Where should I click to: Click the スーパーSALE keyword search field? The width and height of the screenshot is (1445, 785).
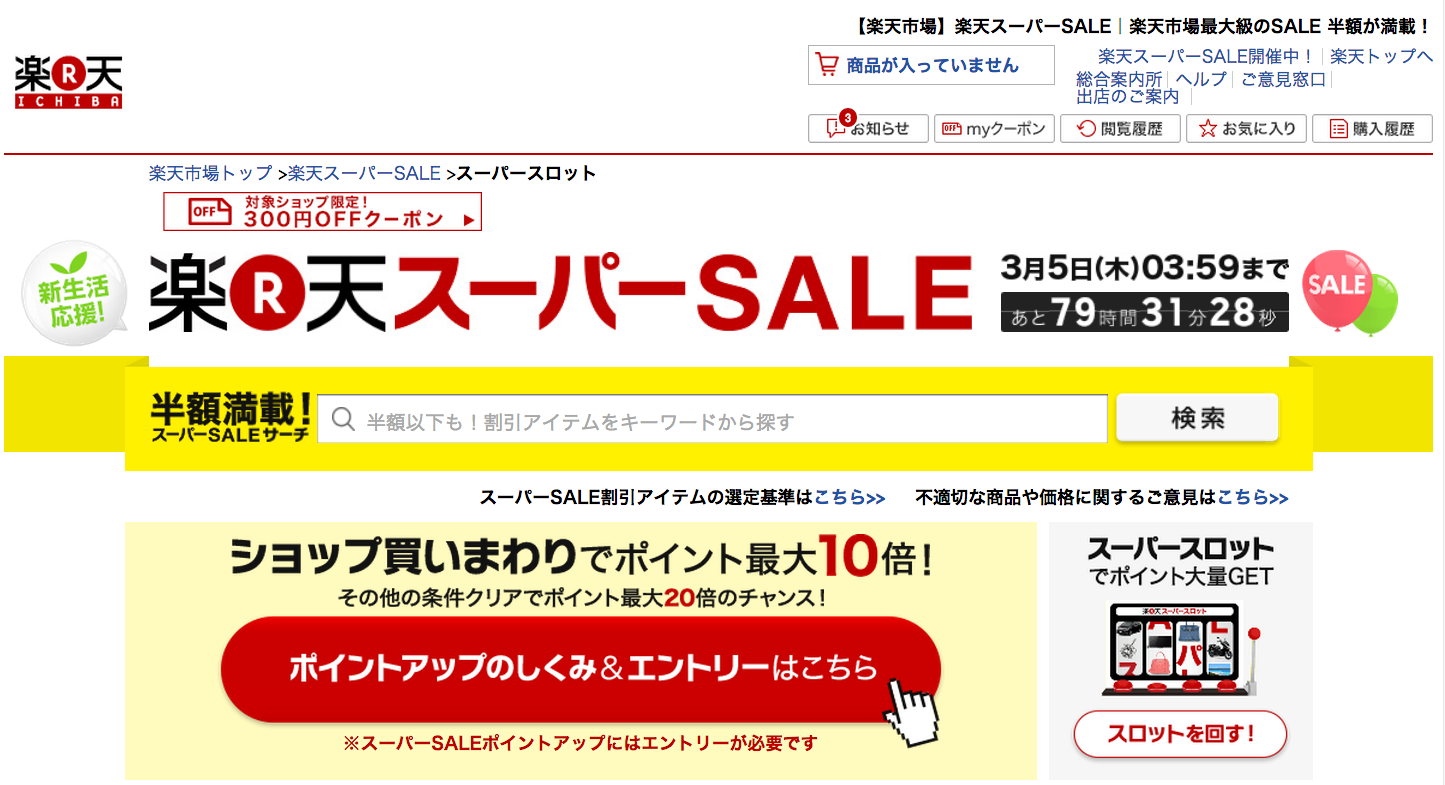[712, 420]
